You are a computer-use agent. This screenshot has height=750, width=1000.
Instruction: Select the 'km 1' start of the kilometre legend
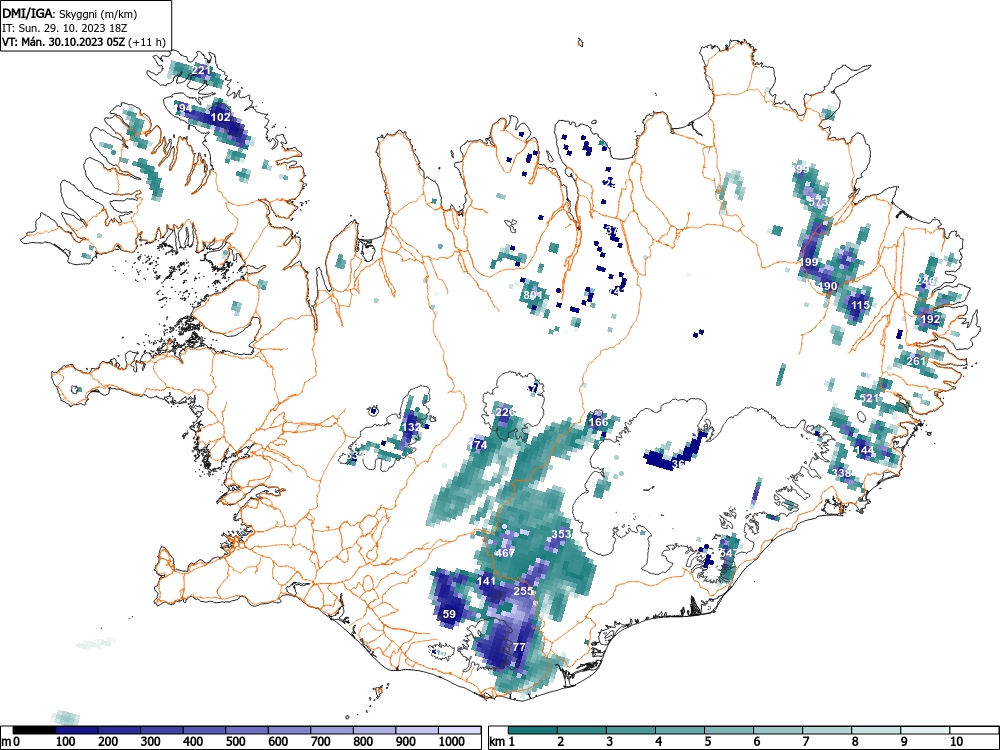point(502,742)
